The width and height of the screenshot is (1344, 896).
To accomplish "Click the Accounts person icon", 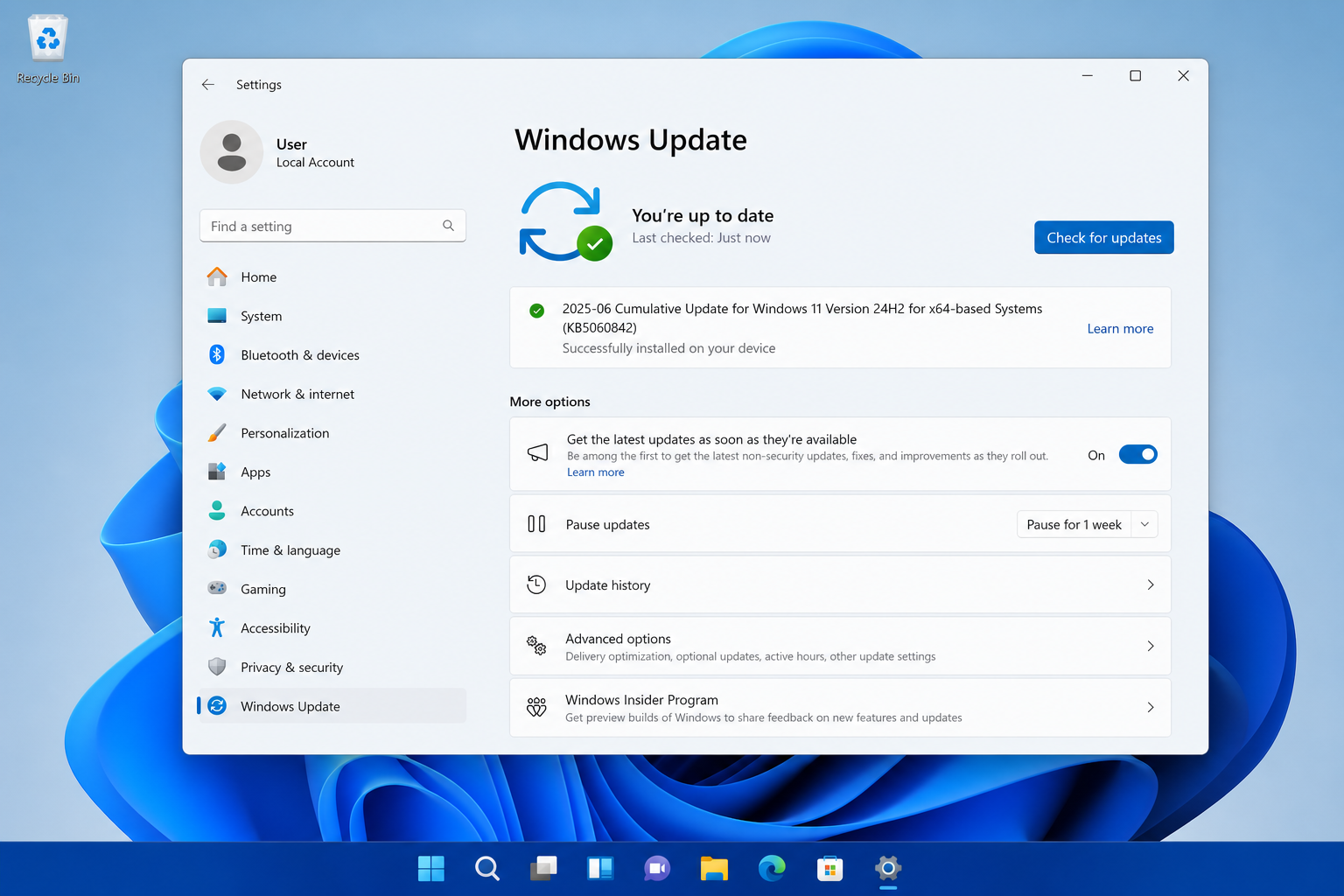I will 217,511.
